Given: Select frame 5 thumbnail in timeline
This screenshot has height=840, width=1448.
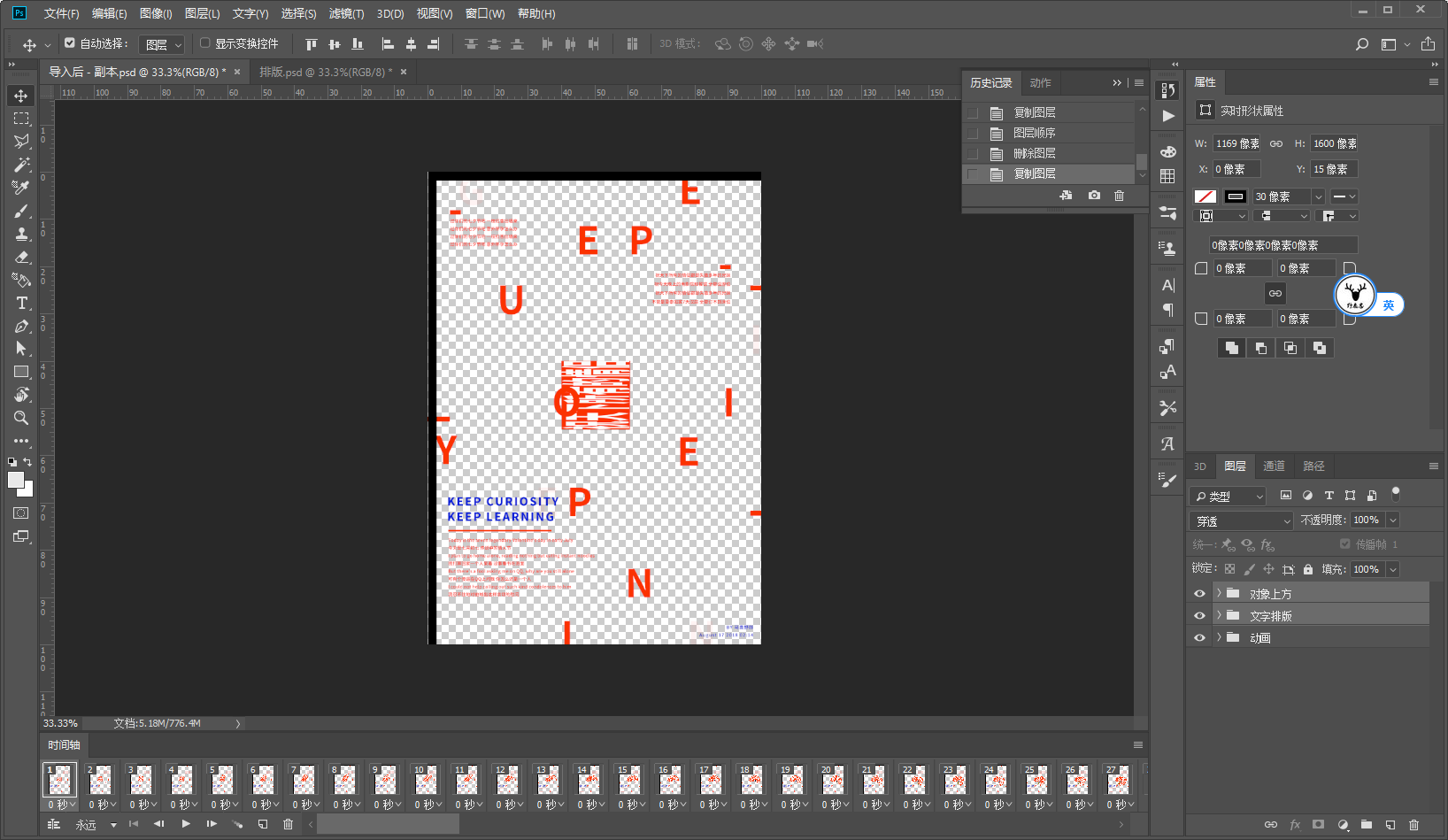Looking at the screenshot, I should click(222, 780).
